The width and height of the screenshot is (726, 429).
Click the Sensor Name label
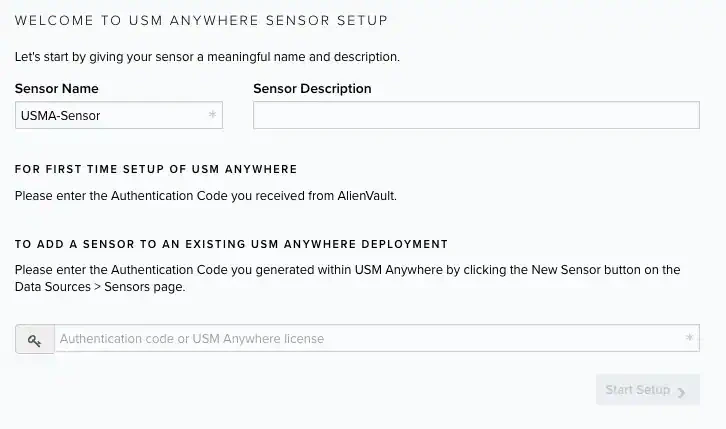click(x=56, y=88)
